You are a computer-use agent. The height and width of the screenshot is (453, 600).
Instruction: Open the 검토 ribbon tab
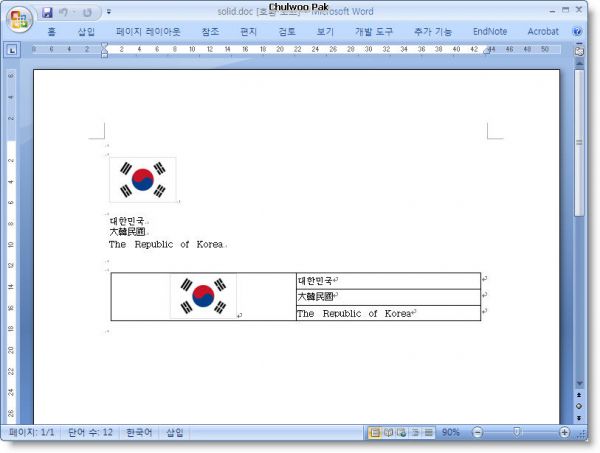287,31
